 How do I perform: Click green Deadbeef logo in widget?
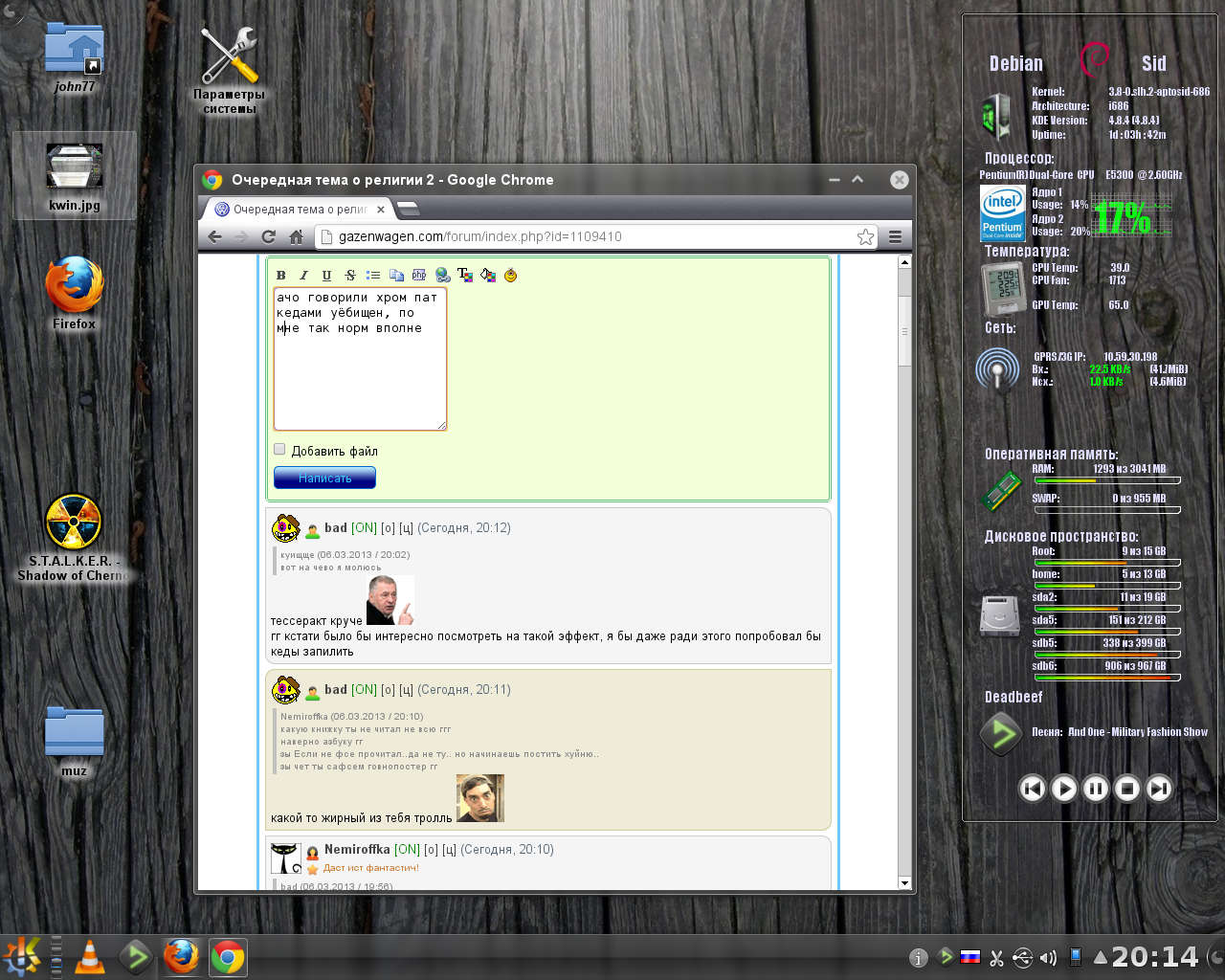click(1002, 734)
